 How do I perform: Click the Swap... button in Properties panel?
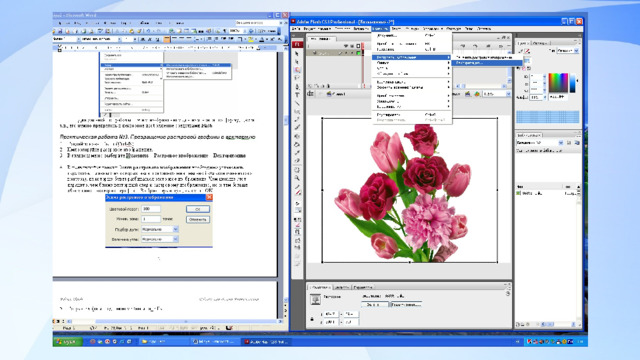tap(375, 304)
